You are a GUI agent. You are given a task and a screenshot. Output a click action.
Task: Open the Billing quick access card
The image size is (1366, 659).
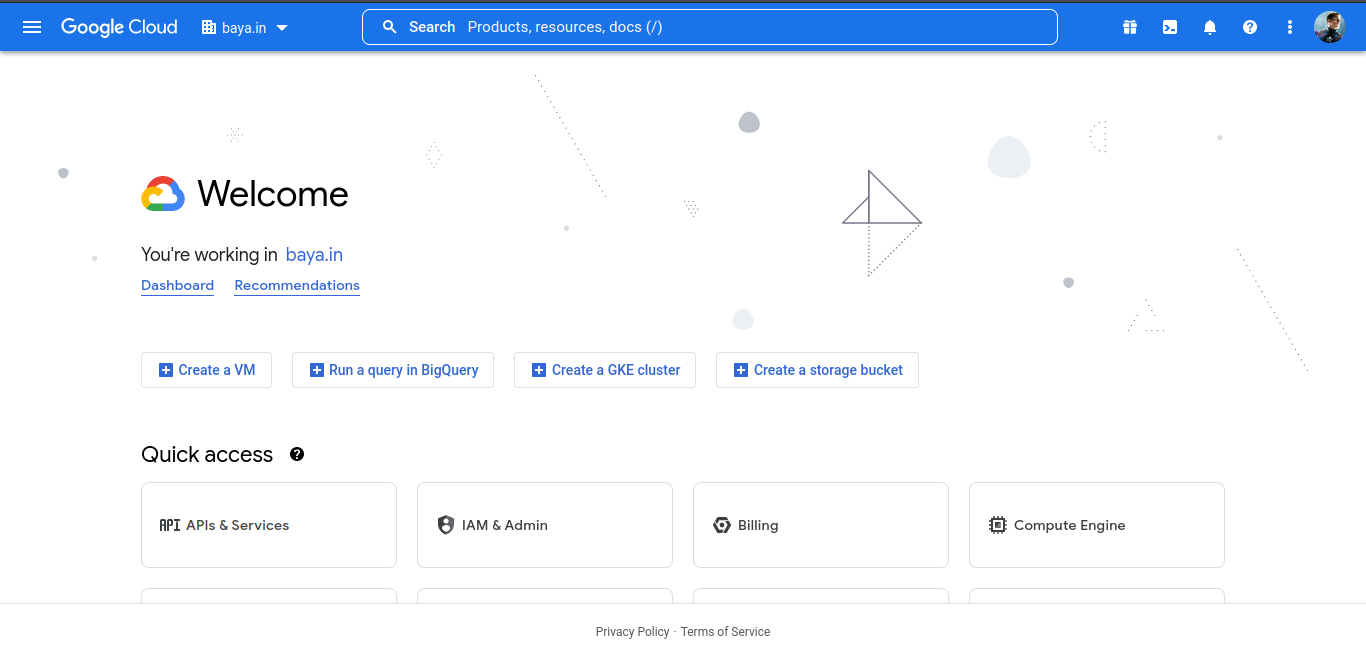[x=821, y=525]
